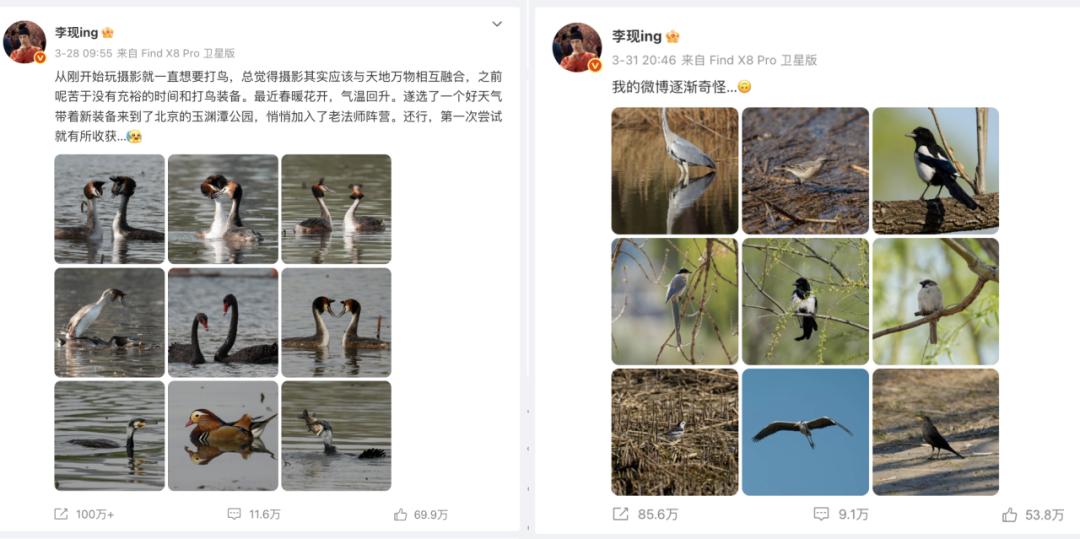View the flying heron against the blue sky photo
1080x539 pixels.
coord(805,432)
